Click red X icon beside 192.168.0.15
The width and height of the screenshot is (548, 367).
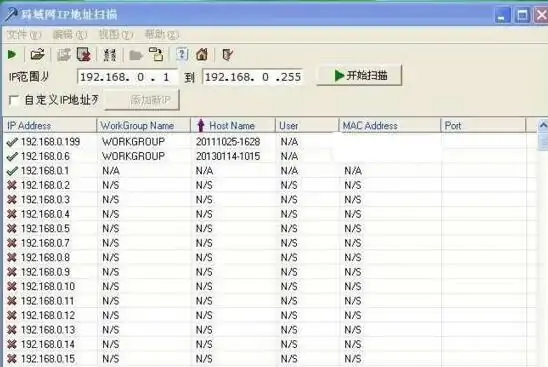click(12, 359)
